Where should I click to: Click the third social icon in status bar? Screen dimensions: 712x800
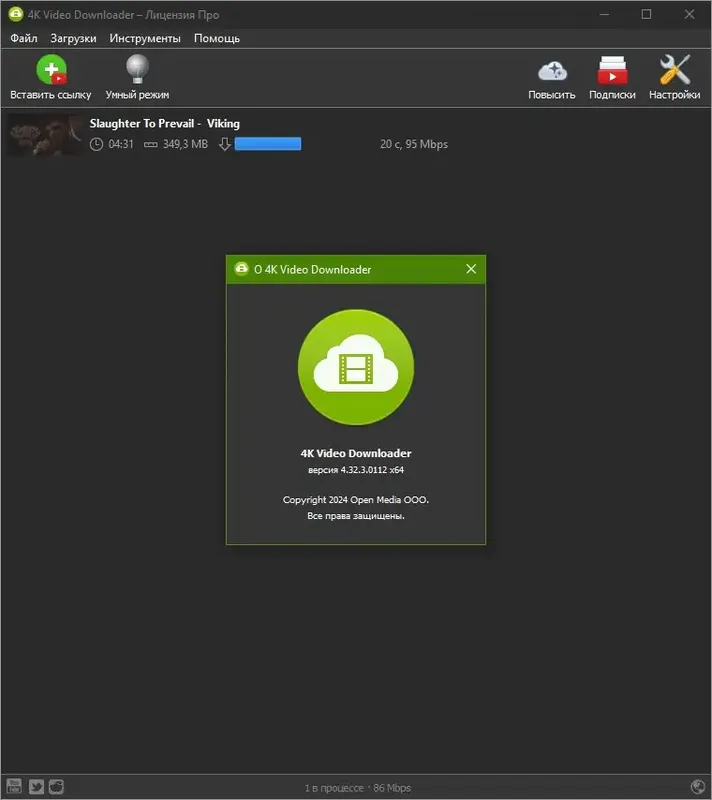tap(57, 786)
